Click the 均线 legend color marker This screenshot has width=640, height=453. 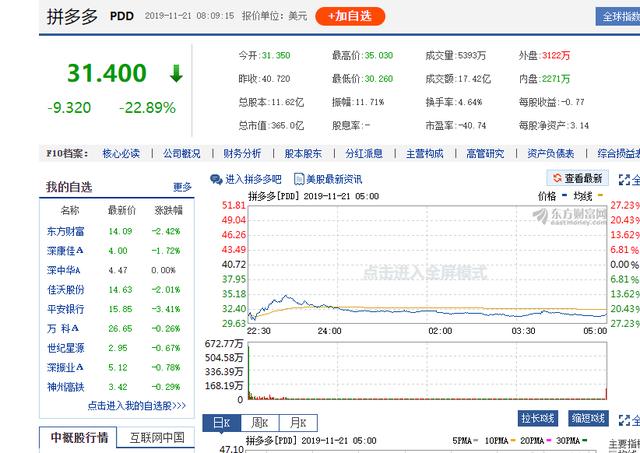pyautogui.click(x=600, y=195)
